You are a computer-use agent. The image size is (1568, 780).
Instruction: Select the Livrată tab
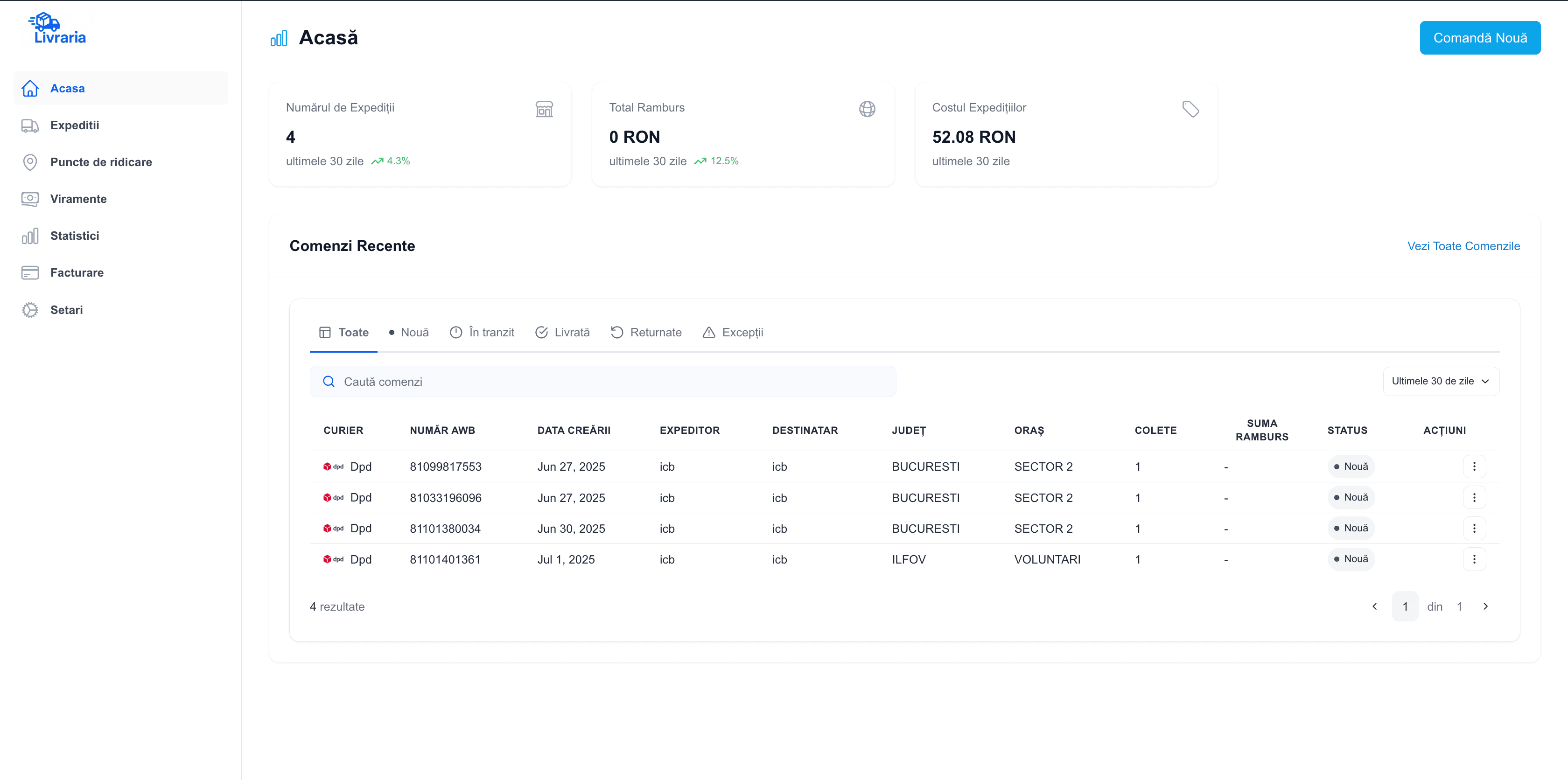(x=562, y=332)
